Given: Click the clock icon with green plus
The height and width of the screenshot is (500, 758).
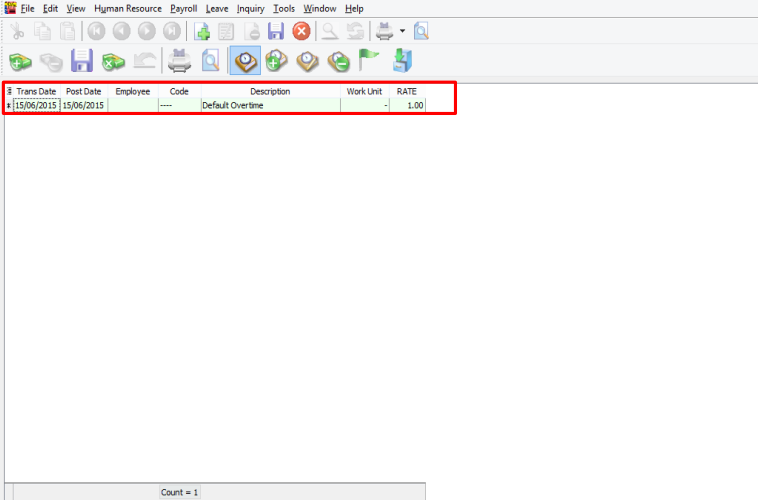Looking at the screenshot, I should click(x=277, y=62).
